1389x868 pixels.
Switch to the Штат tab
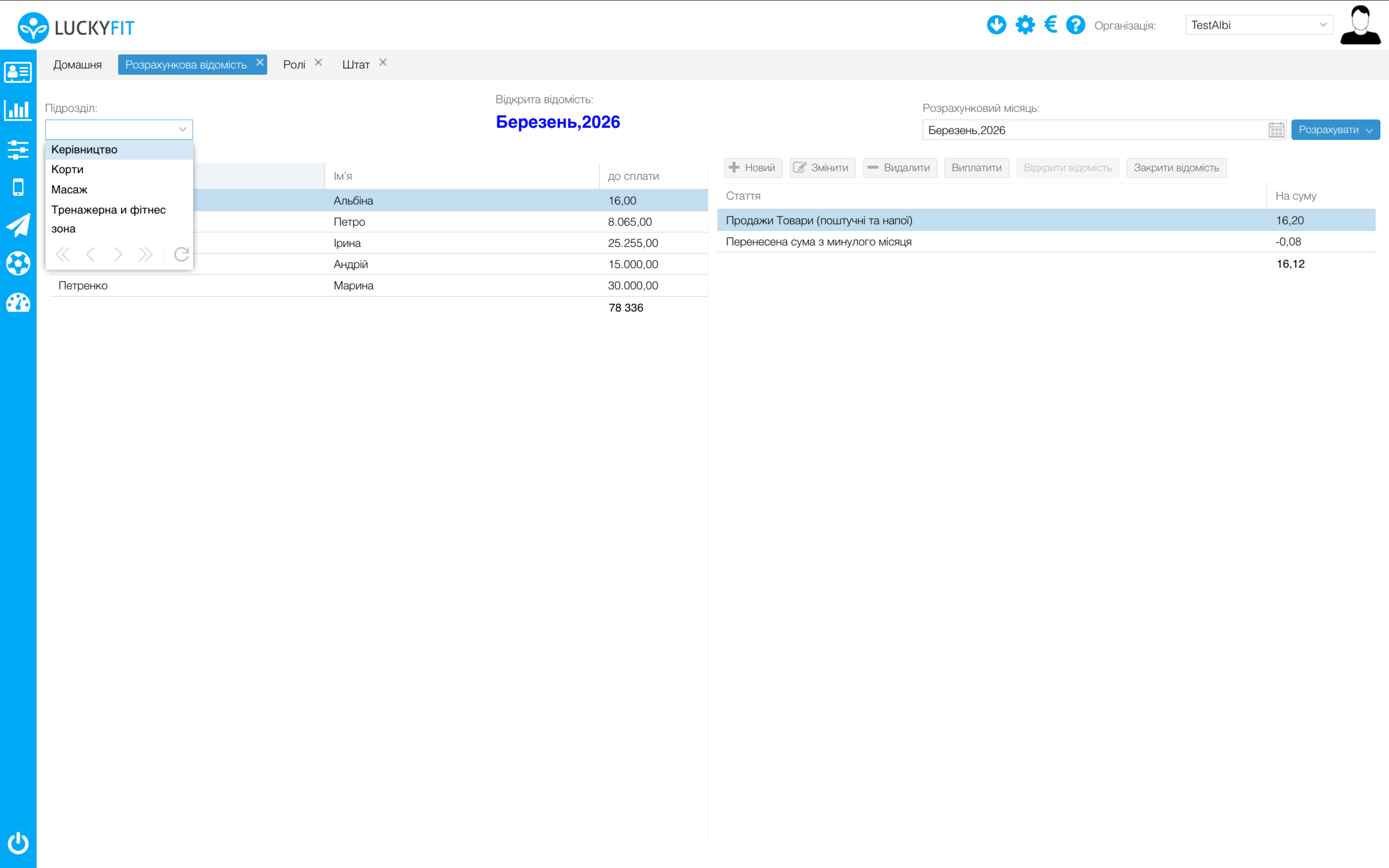click(x=355, y=65)
